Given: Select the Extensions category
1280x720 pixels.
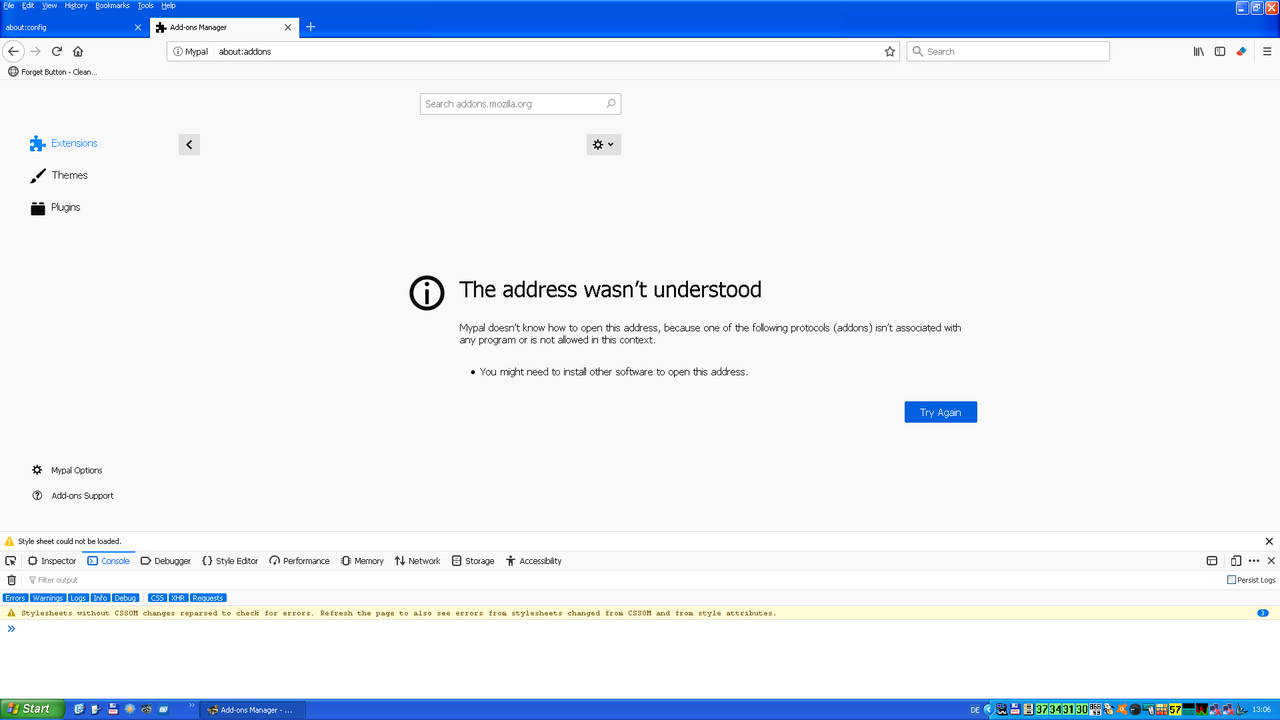Looking at the screenshot, I should [64, 143].
